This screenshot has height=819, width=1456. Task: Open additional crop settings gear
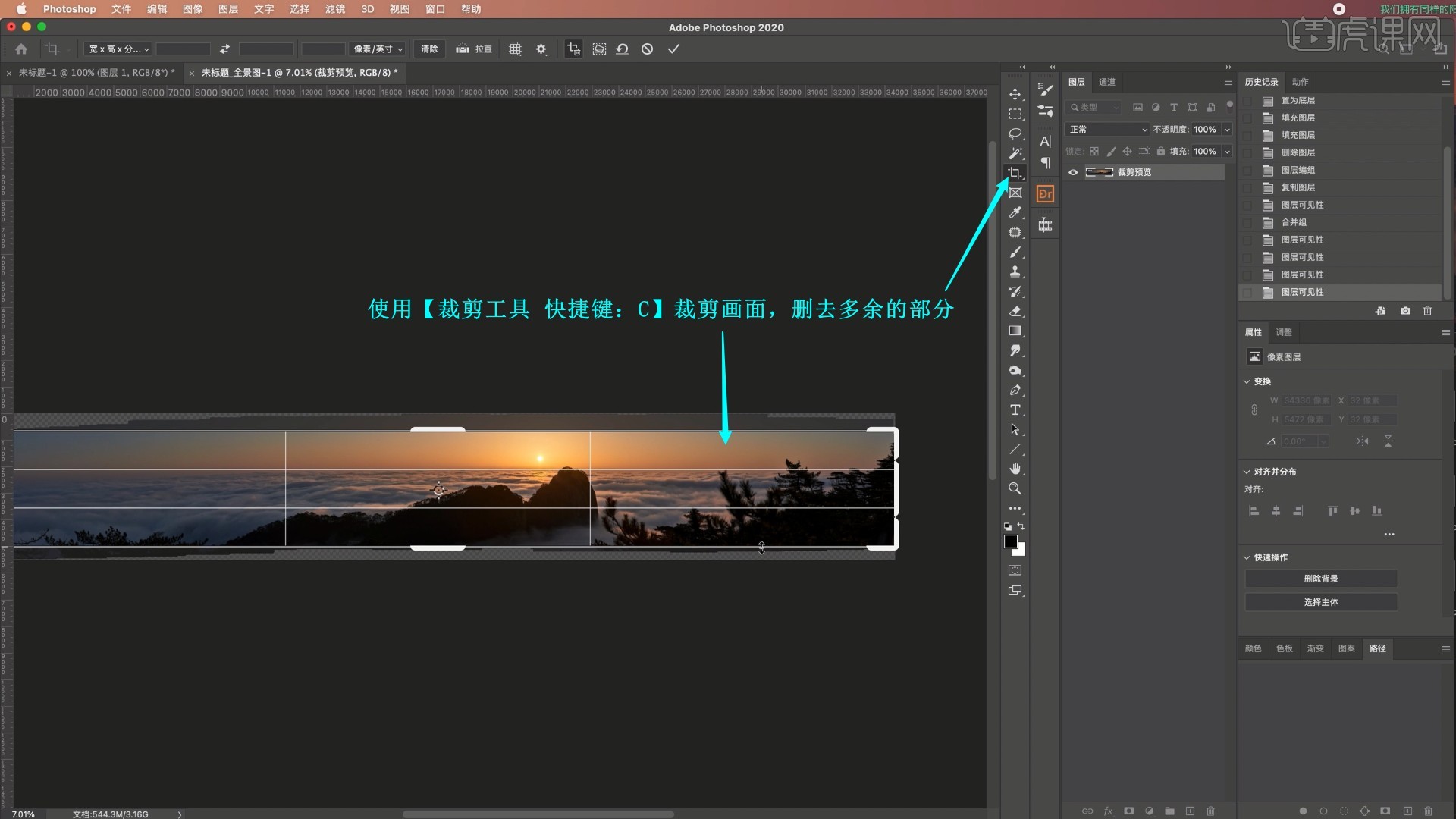coord(541,49)
